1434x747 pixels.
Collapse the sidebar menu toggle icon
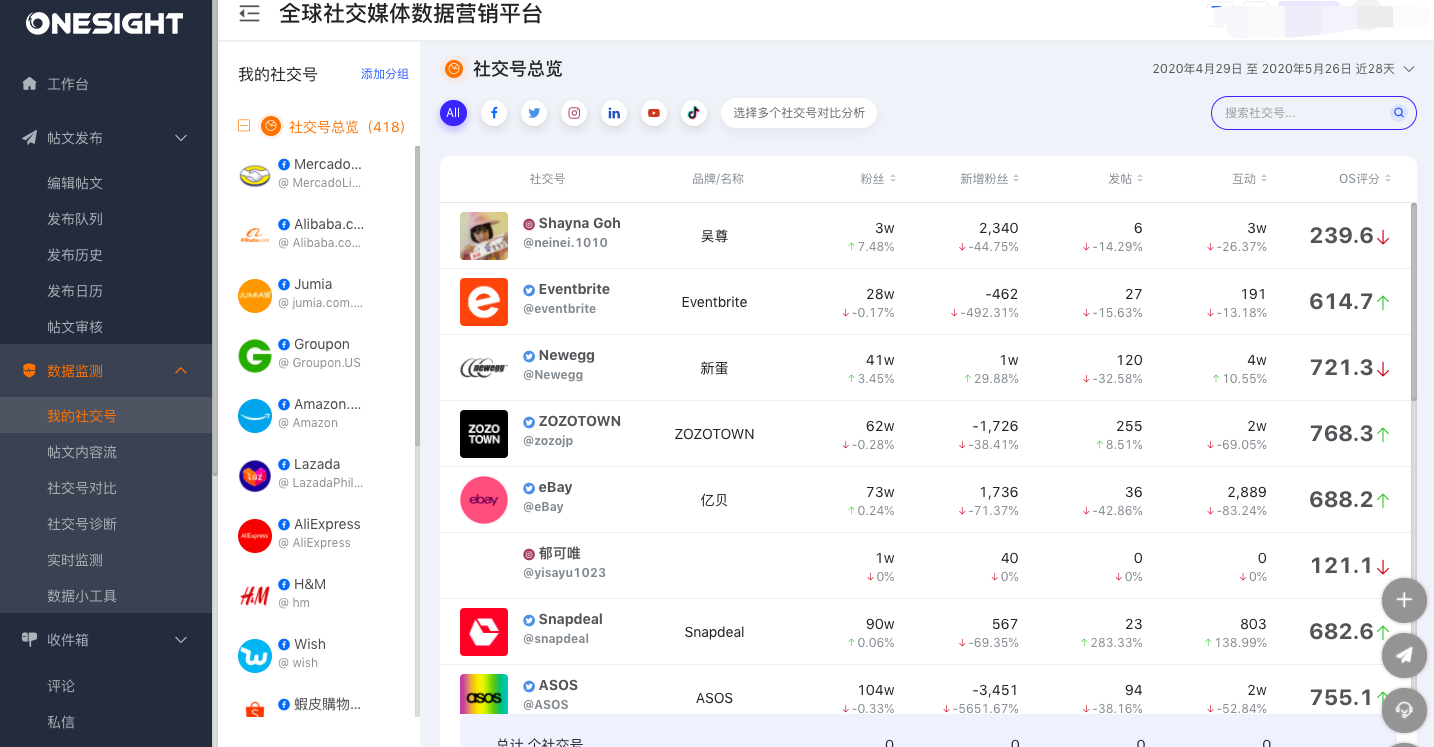click(x=250, y=13)
